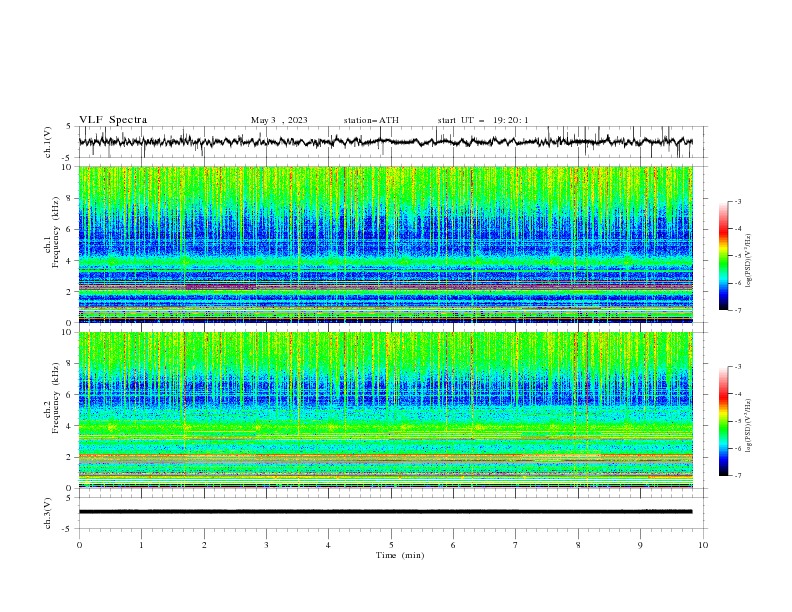The height and width of the screenshot is (612, 792).
Task: Click the "4" kHz tick on ch.2 axis
Action: [70, 426]
